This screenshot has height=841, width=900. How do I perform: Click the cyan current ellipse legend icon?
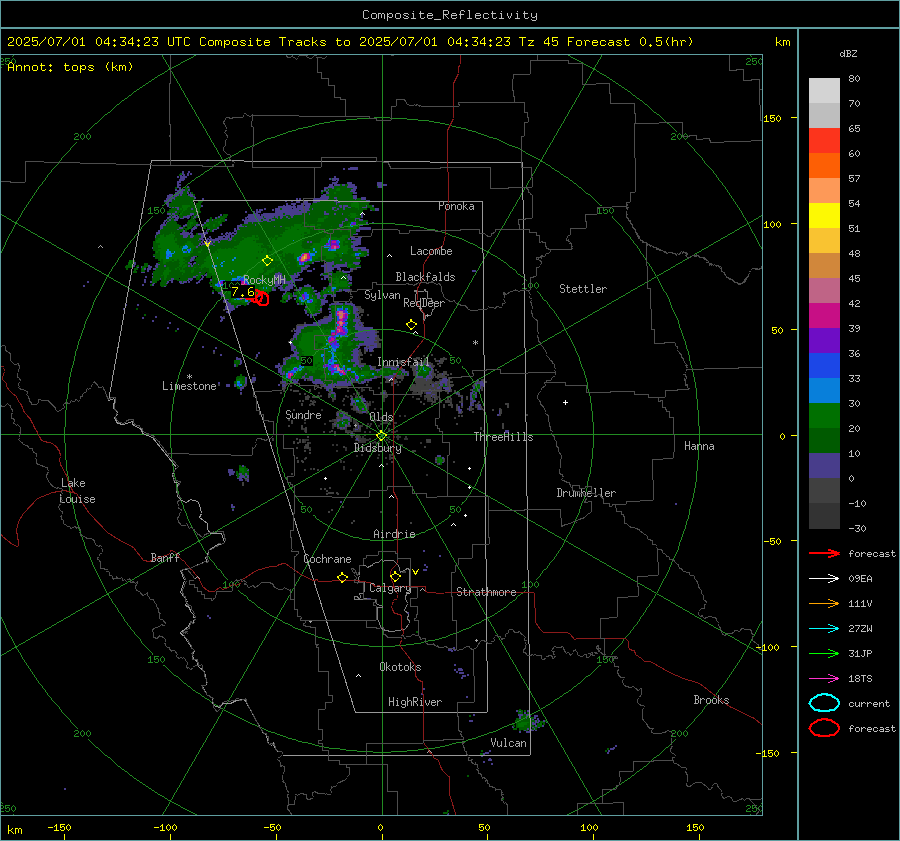824,703
